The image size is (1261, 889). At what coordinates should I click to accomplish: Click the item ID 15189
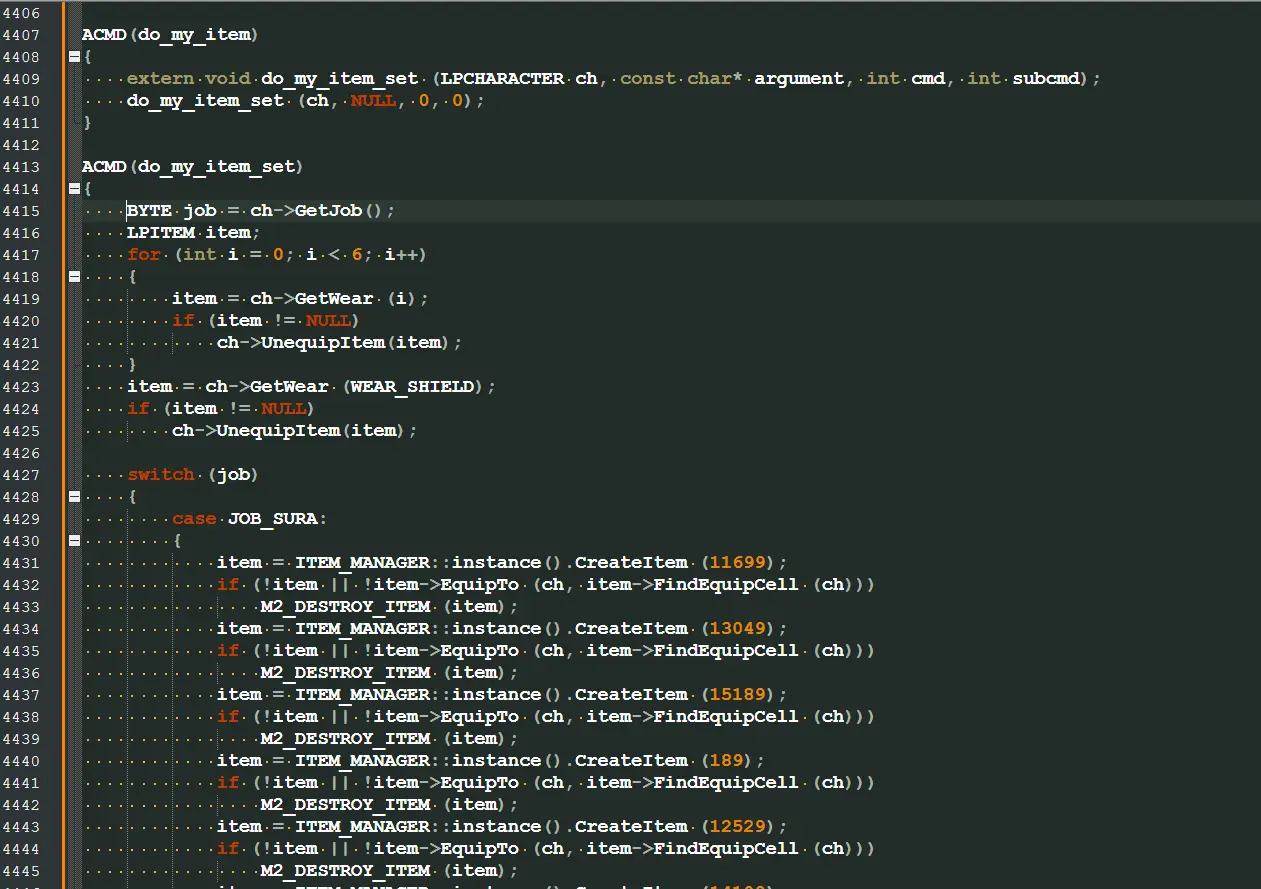[738, 695]
